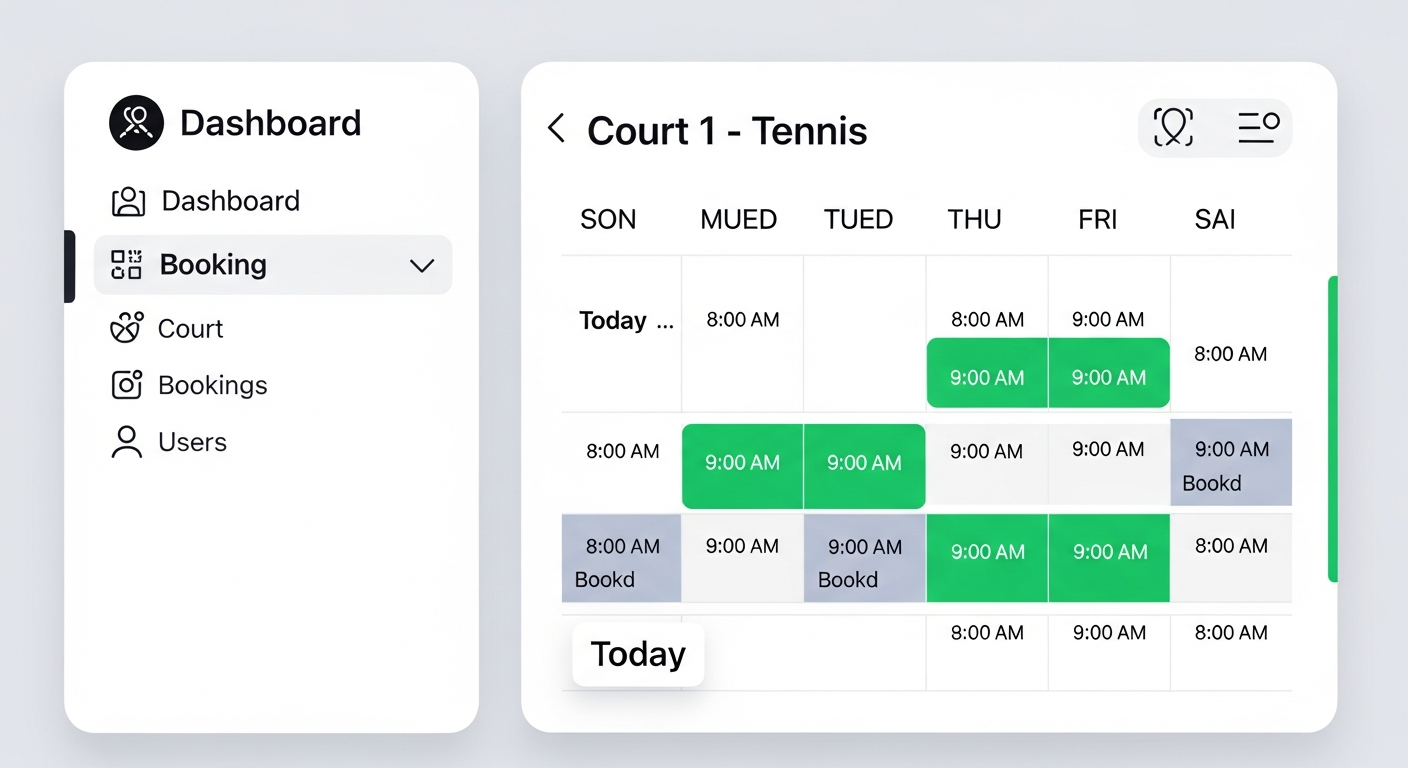The height and width of the screenshot is (768, 1408).
Task: Click the racket scan icon in header
Action: pyautogui.click(x=1173, y=128)
